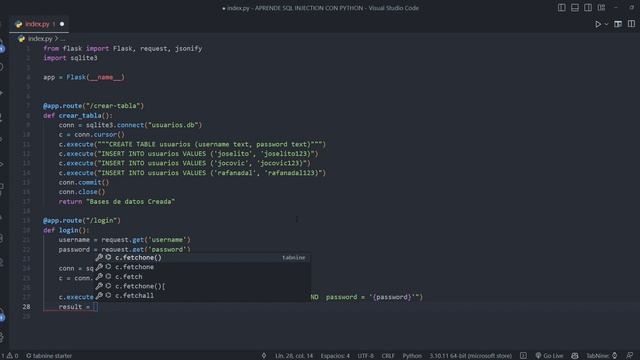
Task: Click the window title text at the top
Action: [x=320, y=8]
